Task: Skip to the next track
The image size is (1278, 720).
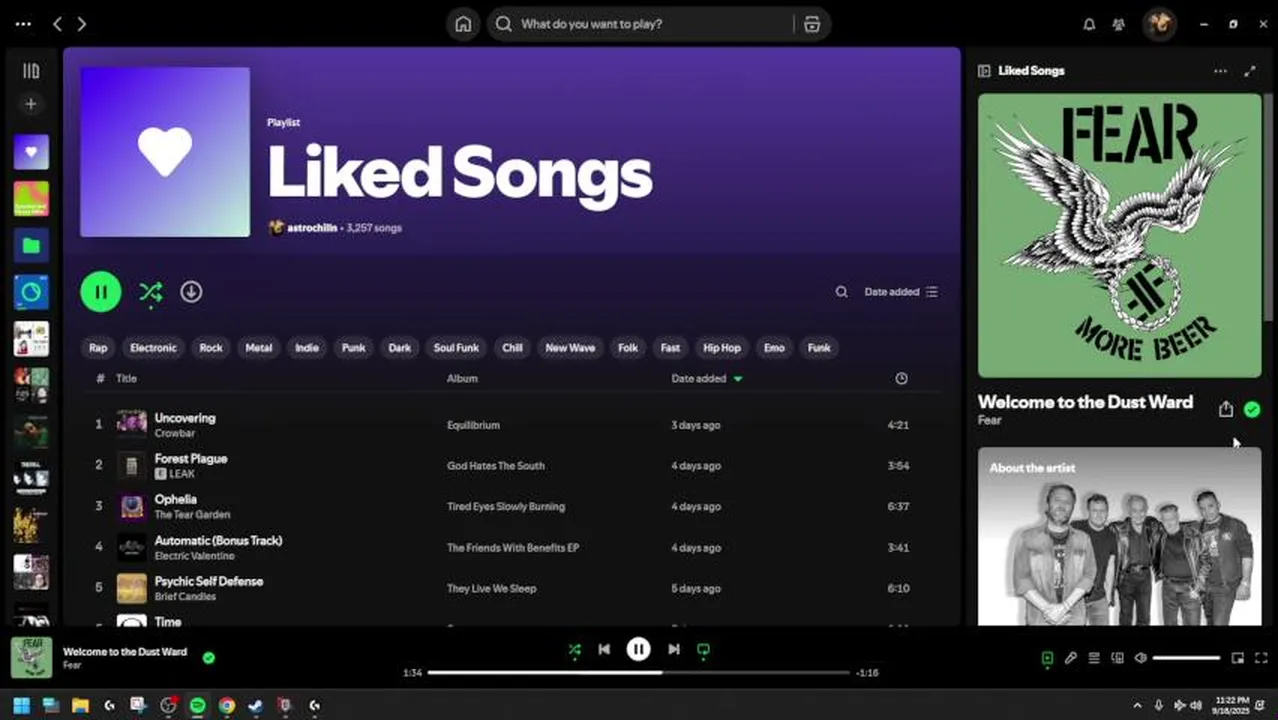Action: point(674,650)
